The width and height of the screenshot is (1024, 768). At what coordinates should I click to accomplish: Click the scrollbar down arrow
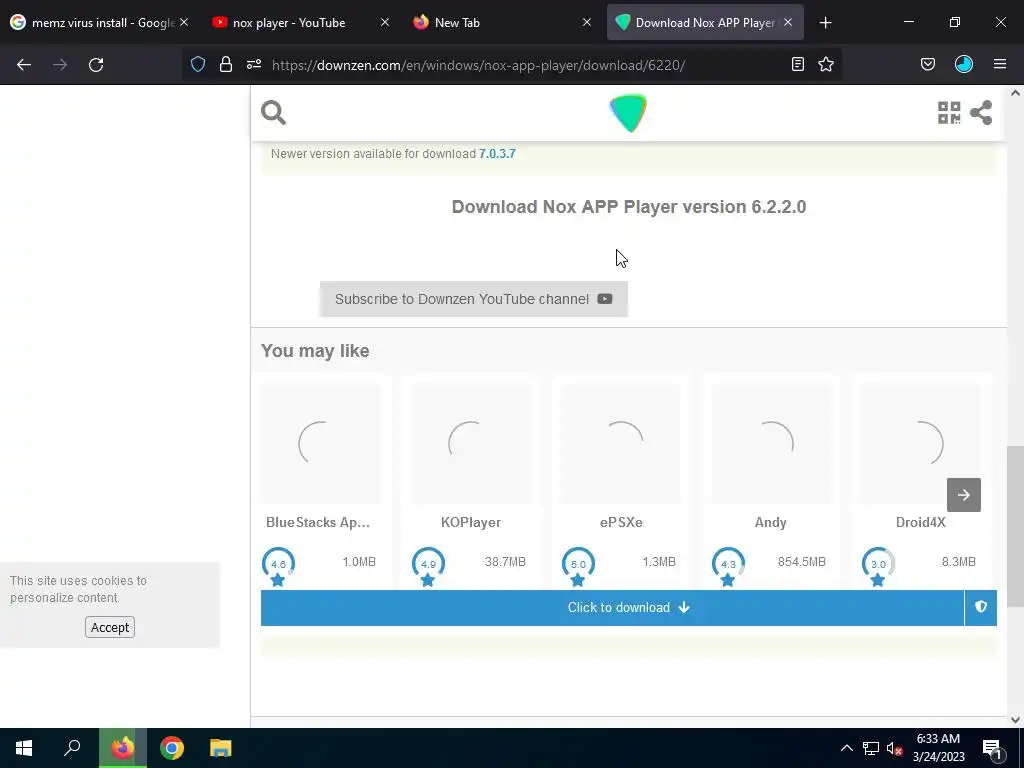pyautogui.click(x=1015, y=720)
